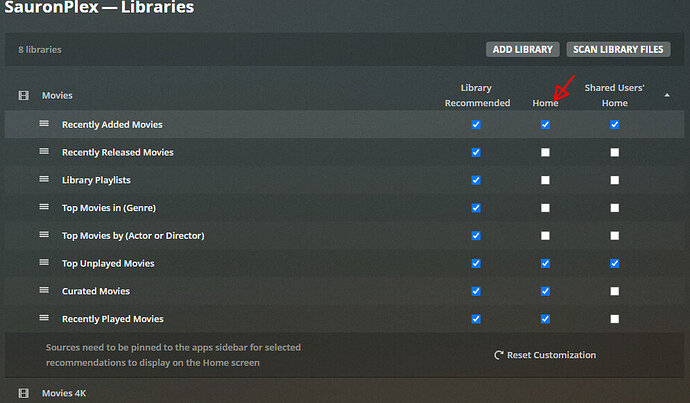Click the Top Unplayed Movies label
The height and width of the screenshot is (403, 690).
[108, 263]
